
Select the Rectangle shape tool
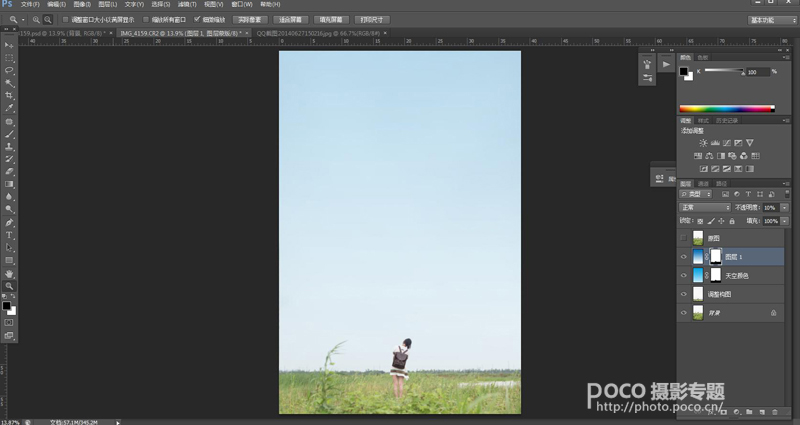click(x=9, y=260)
